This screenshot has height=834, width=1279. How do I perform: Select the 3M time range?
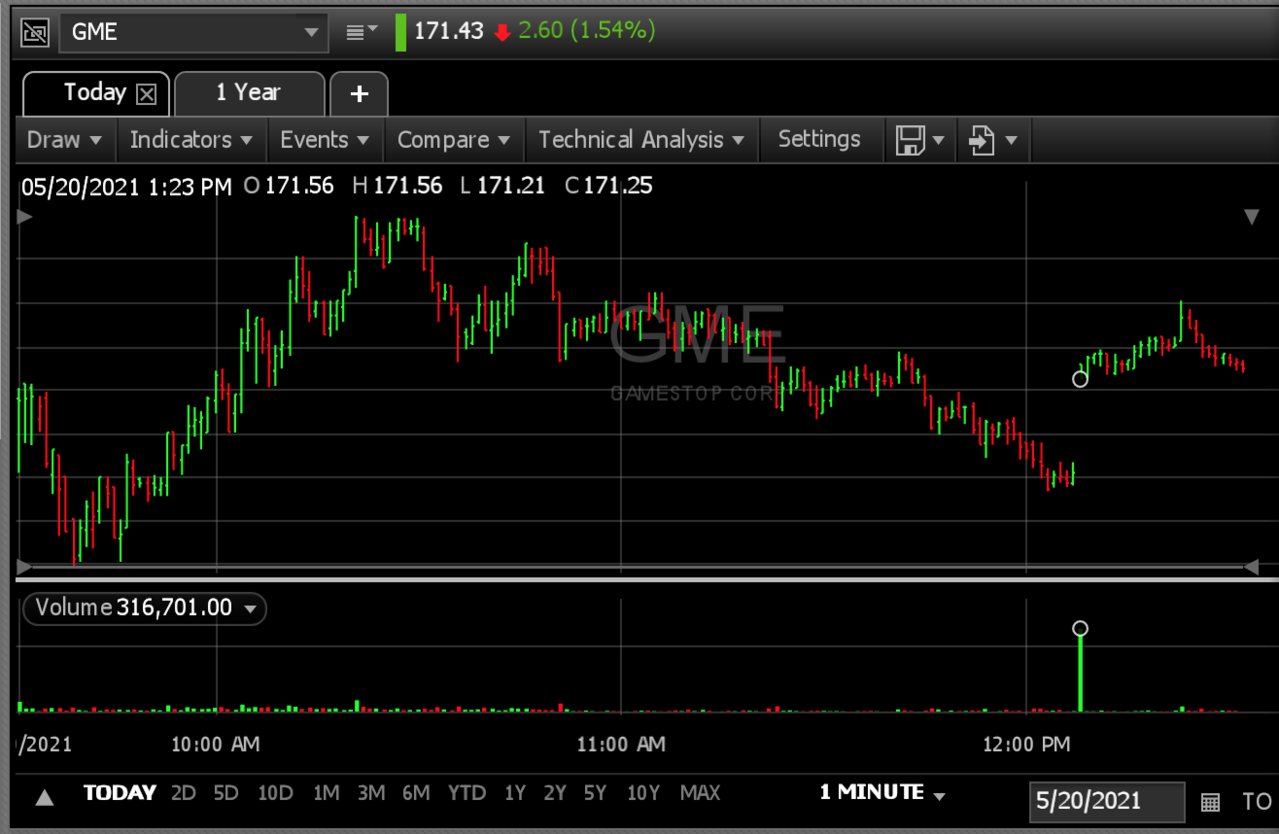[x=371, y=793]
